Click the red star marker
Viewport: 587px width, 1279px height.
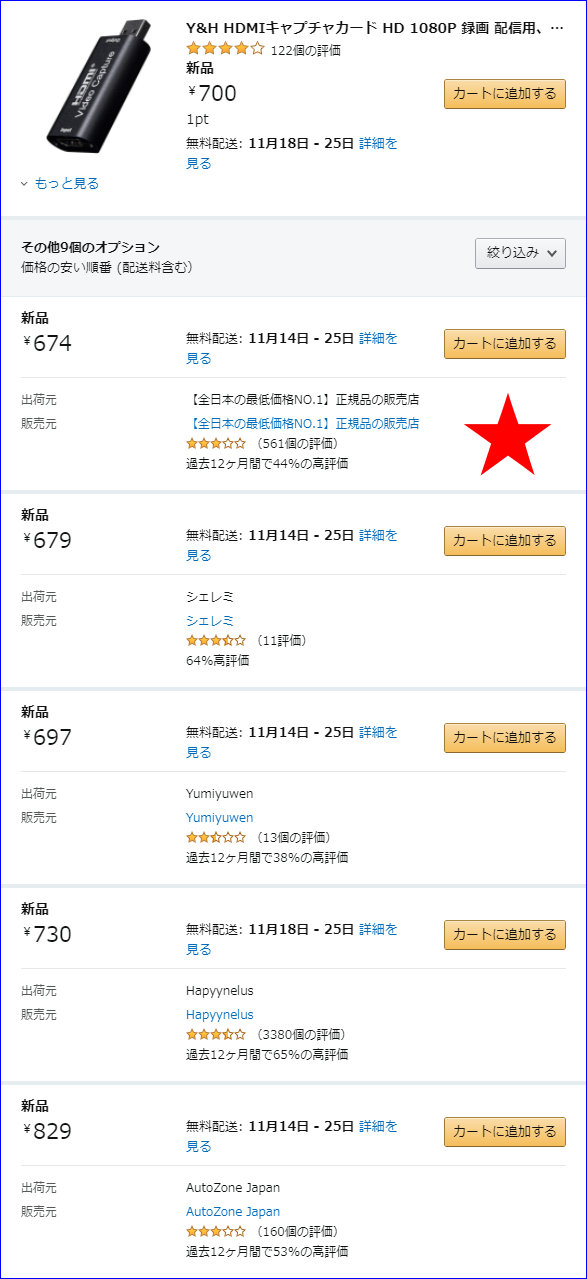pyautogui.click(x=507, y=433)
